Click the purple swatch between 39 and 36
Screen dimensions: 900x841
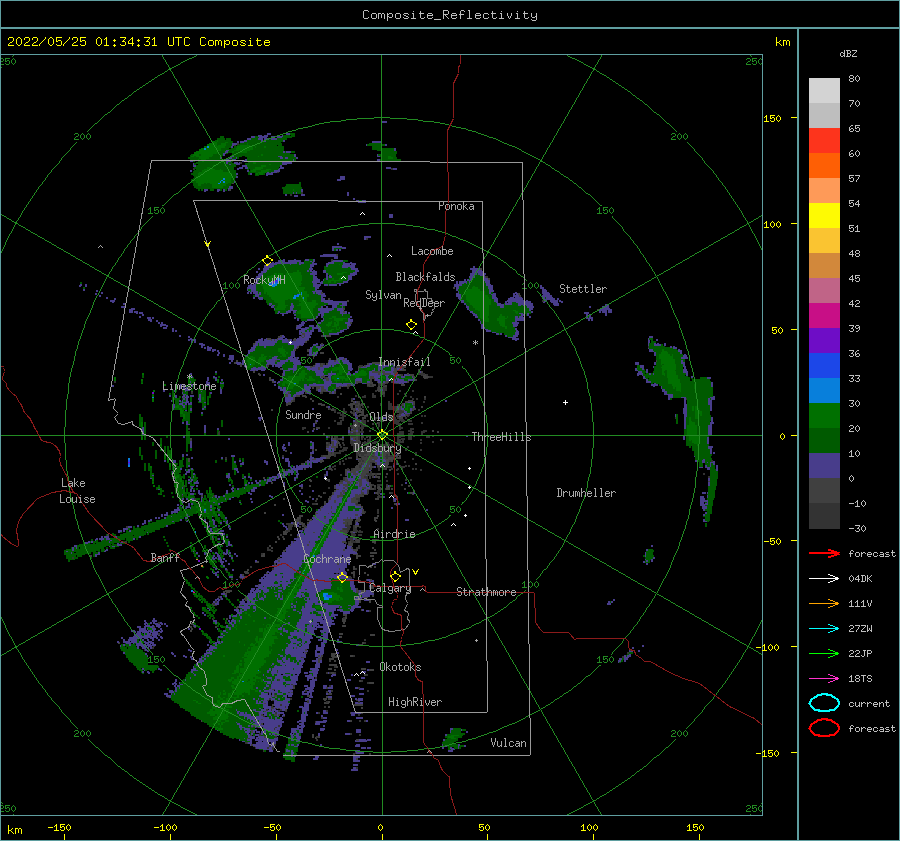(824, 341)
